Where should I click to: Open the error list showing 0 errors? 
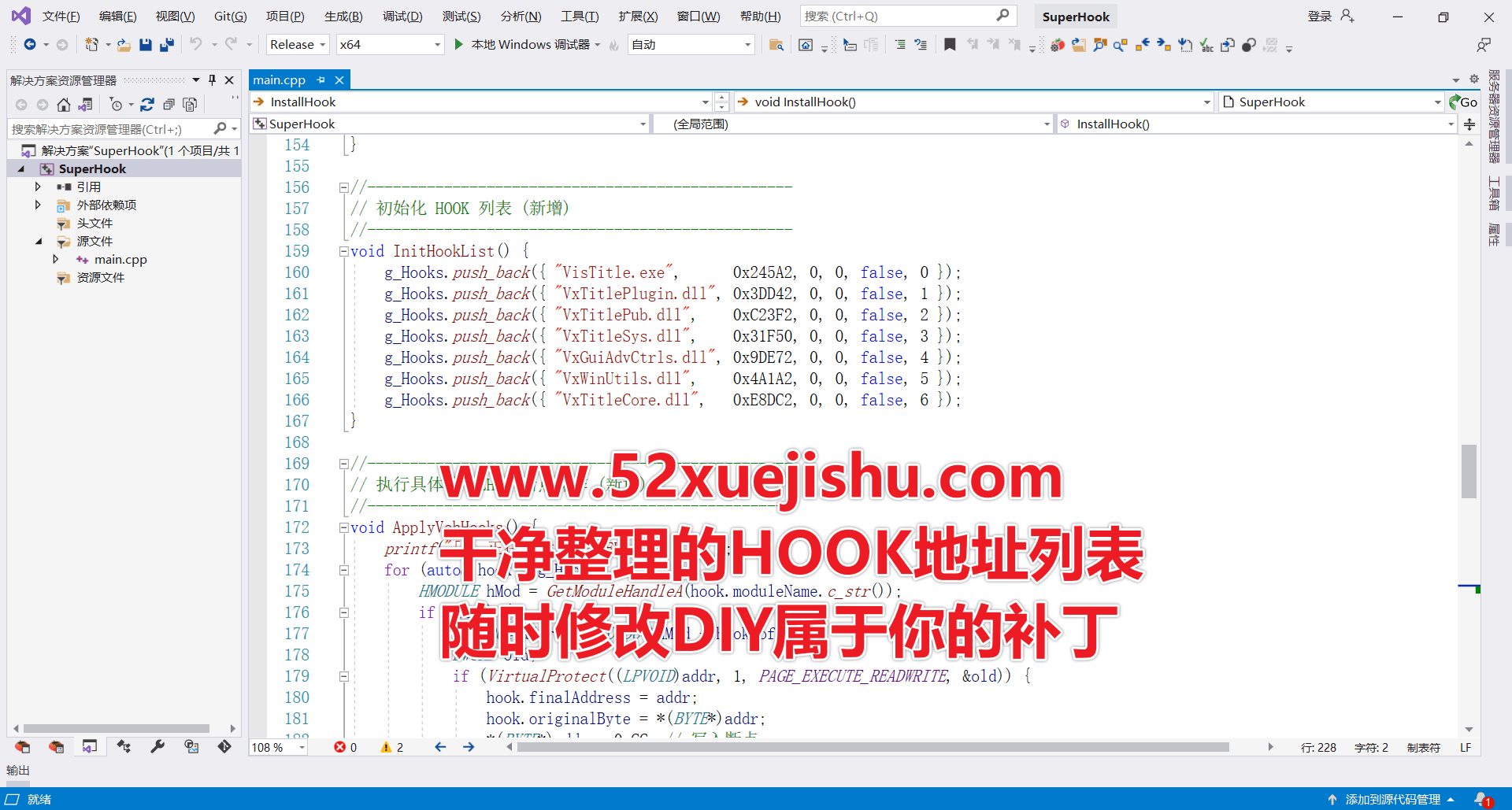point(345,747)
